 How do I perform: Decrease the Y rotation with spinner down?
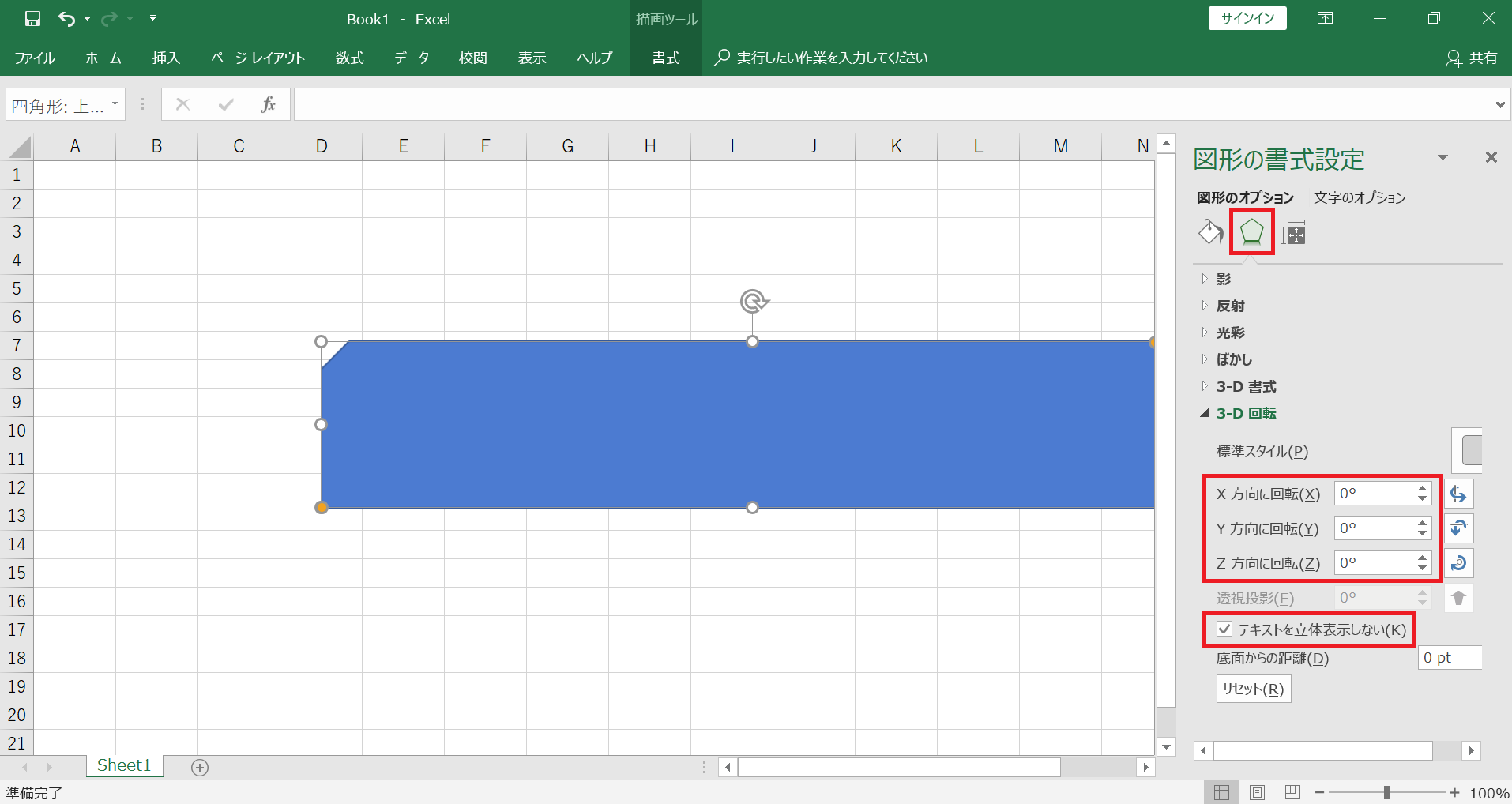tap(1423, 534)
